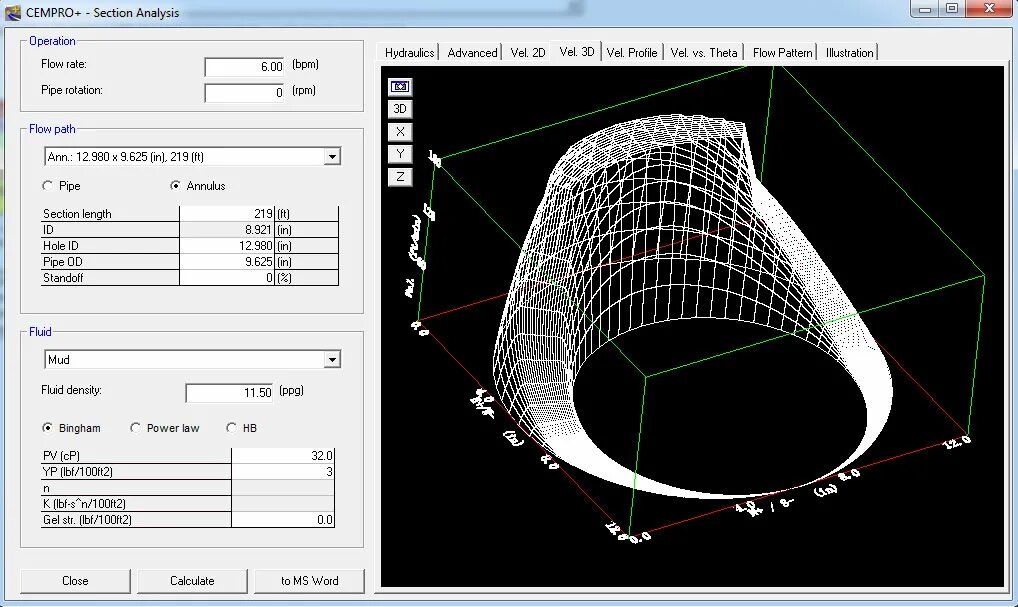1018x607 pixels.
Task: Click the Pipe OD value 9.625
Action: pos(227,262)
